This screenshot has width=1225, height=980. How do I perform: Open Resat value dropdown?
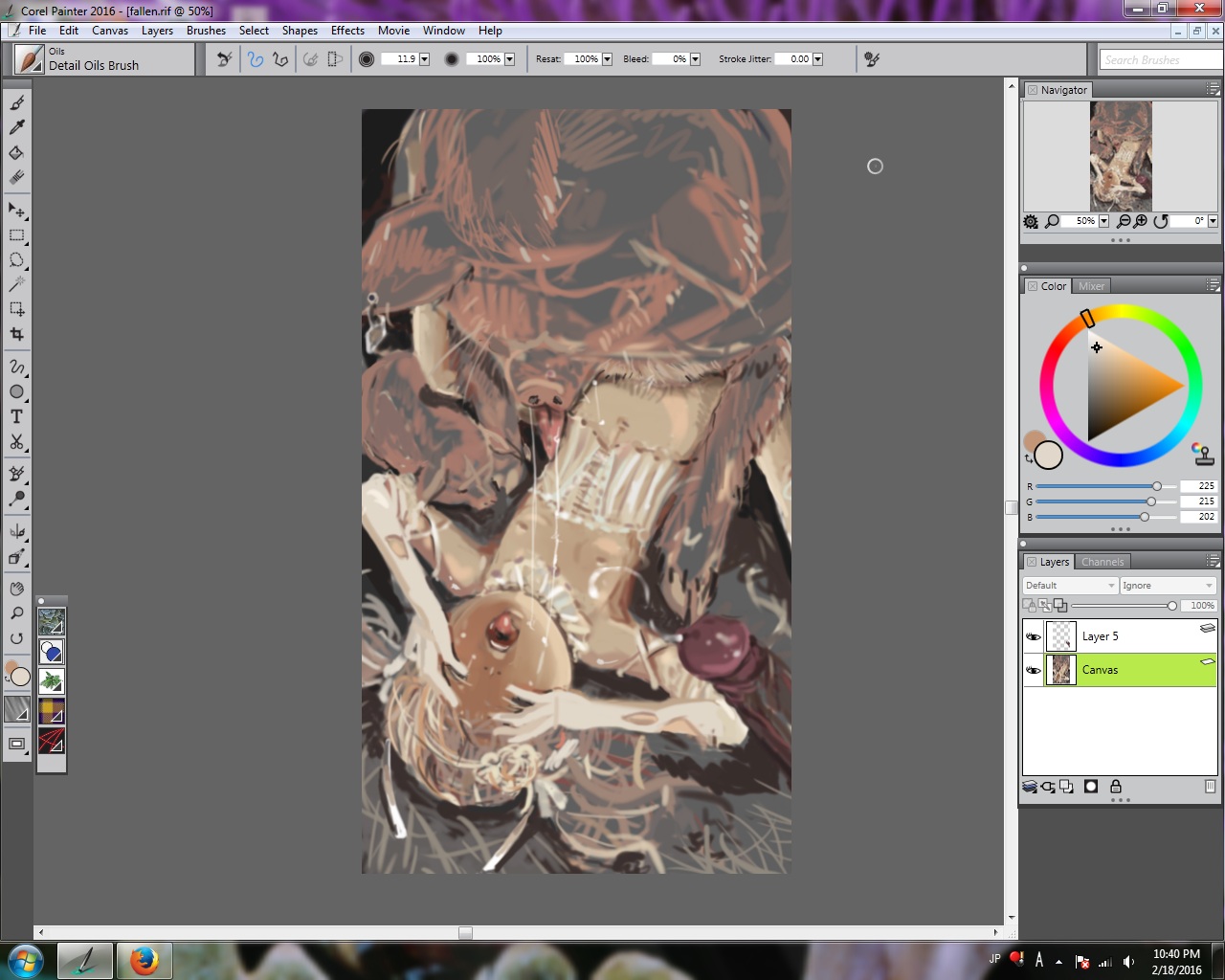point(607,59)
